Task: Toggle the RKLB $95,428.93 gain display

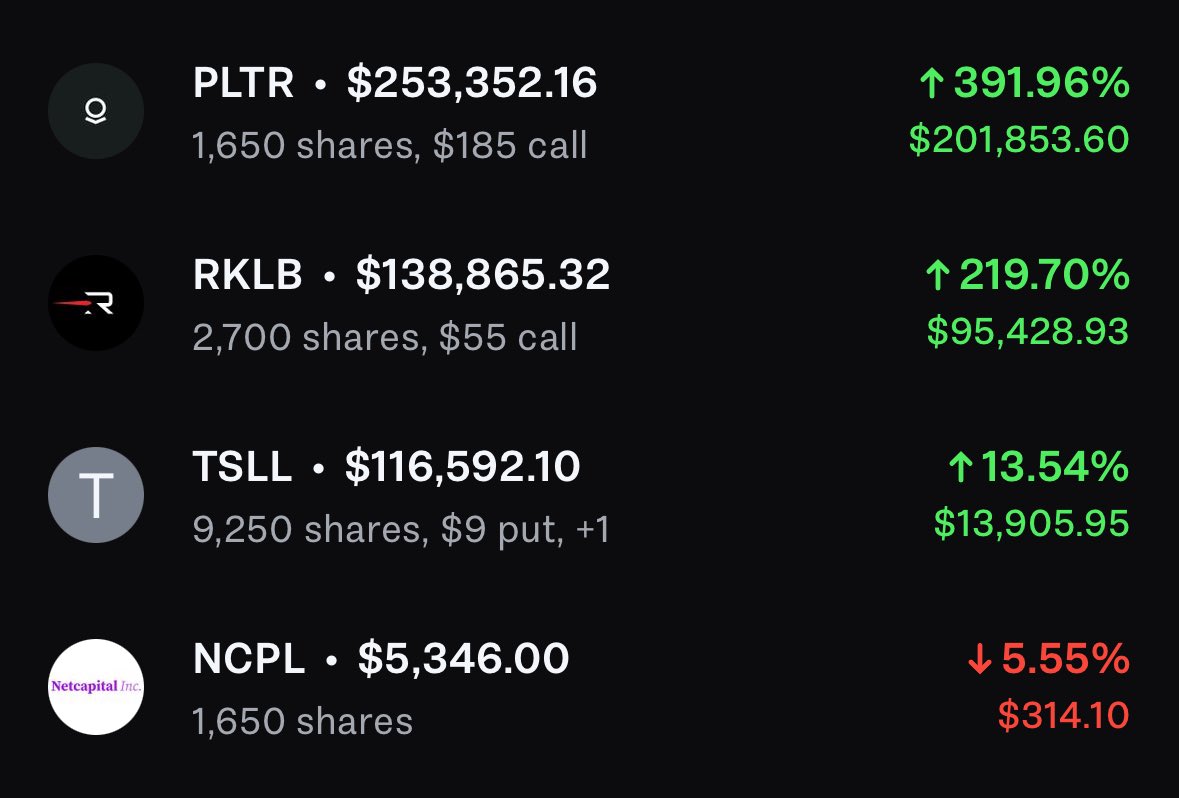Action: pyautogui.click(x=1028, y=332)
